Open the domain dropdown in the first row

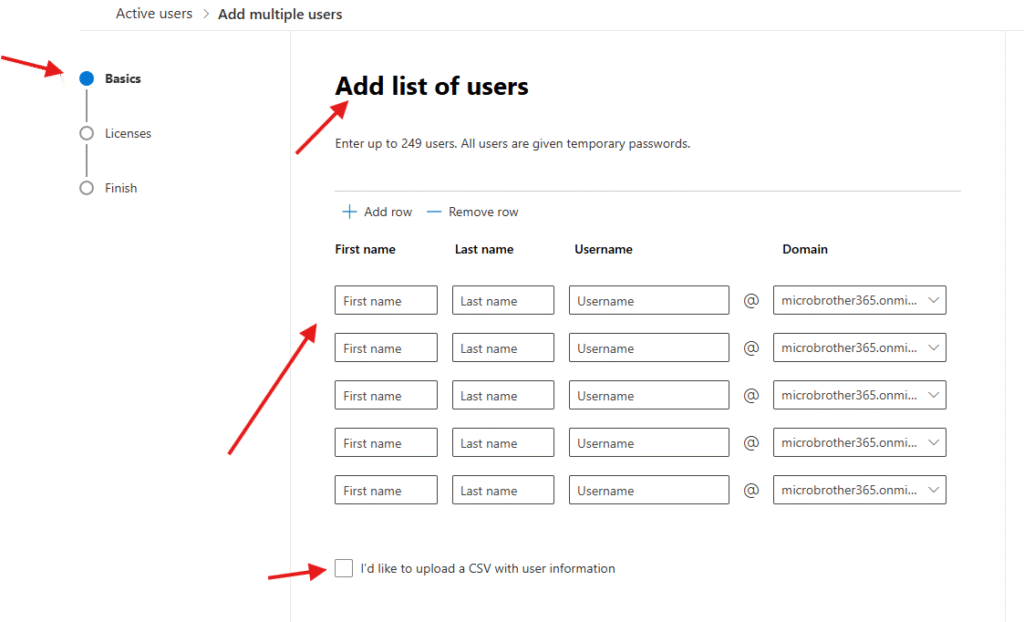(858, 301)
